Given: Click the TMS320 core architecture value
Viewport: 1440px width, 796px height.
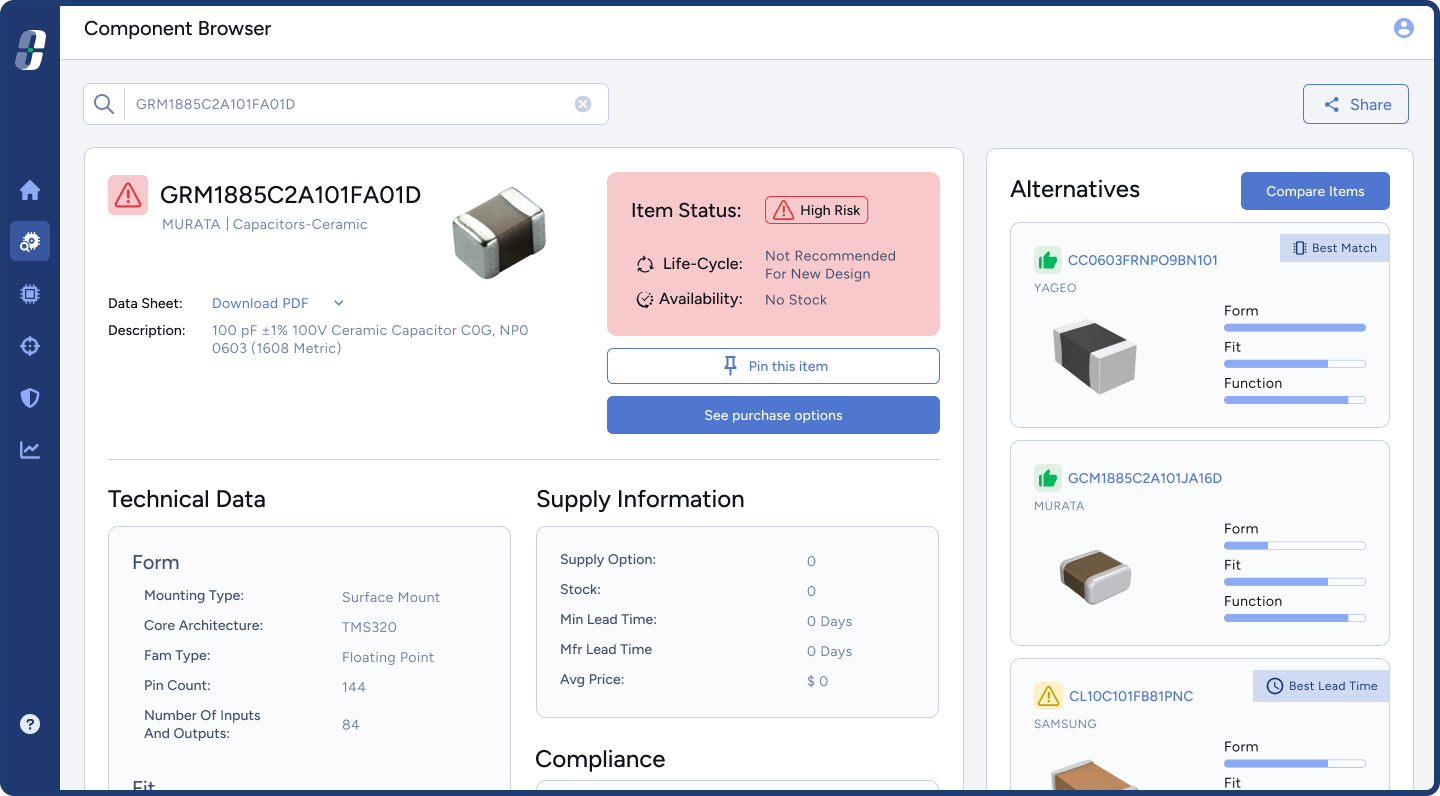Looking at the screenshot, I should pos(369,627).
